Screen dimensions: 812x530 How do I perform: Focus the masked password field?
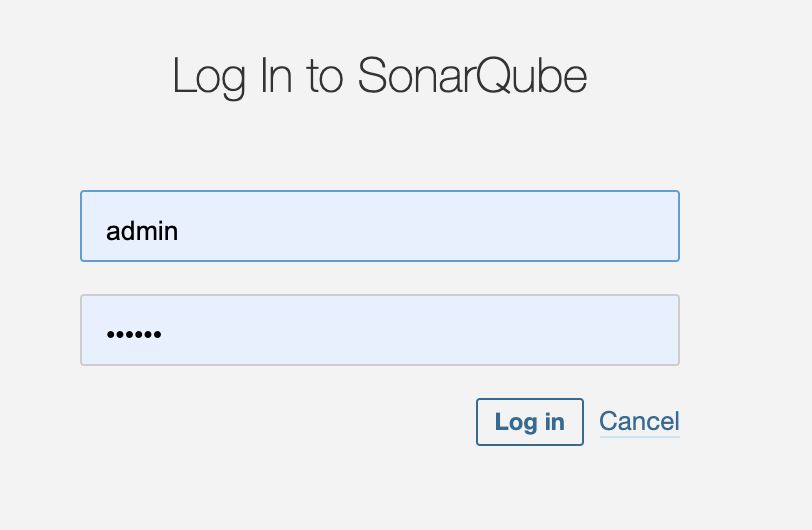coord(380,330)
